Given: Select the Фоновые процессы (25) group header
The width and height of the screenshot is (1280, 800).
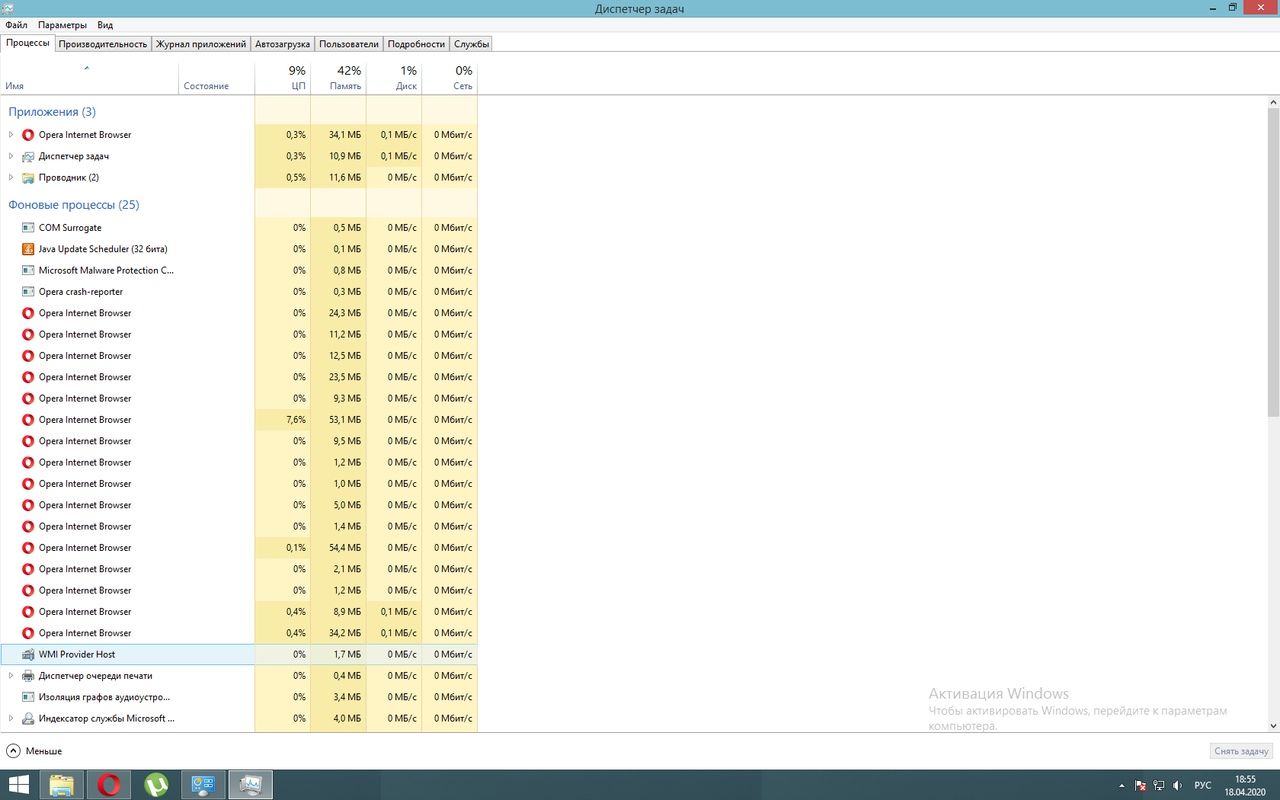Looking at the screenshot, I should pyautogui.click(x=74, y=205).
